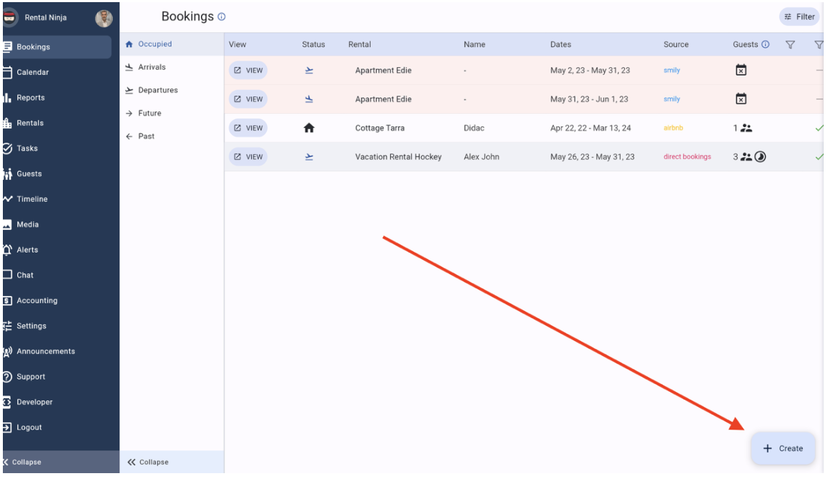The height and width of the screenshot is (481, 828).
Task: Click the Chat bubble icon
Action: 7,275
